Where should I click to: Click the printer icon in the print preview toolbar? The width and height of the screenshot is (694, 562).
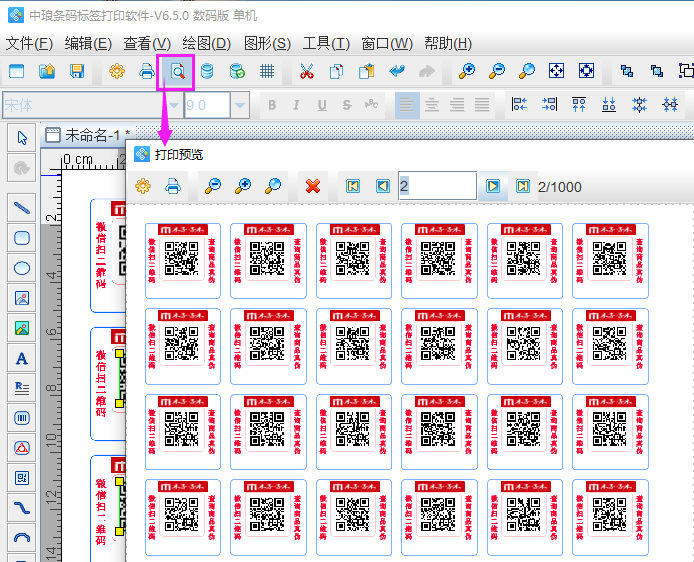[172, 186]
